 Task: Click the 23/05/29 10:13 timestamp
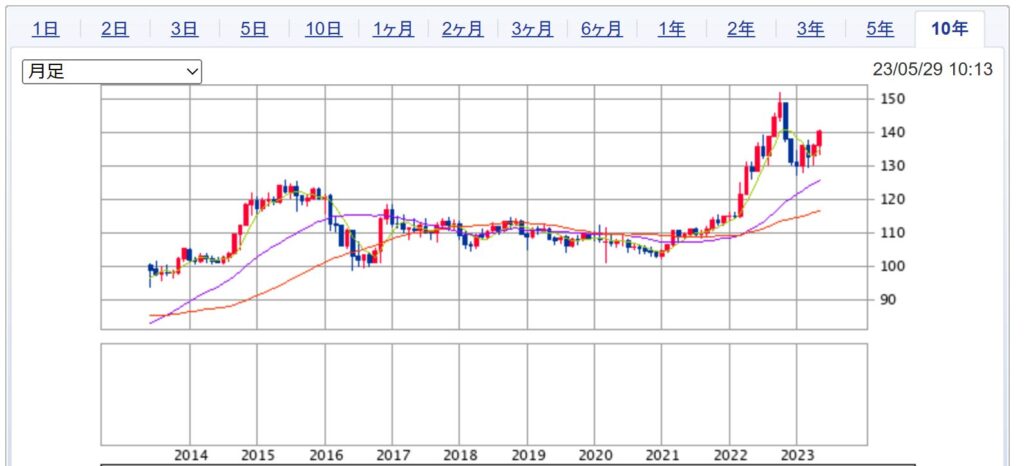pos(933,69)
